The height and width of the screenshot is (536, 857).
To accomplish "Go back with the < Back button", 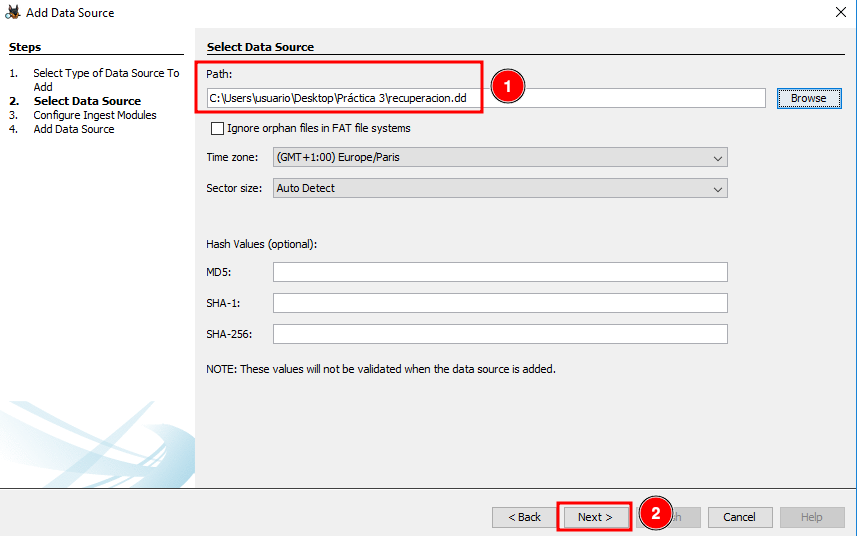I will [x=524, y=517].
